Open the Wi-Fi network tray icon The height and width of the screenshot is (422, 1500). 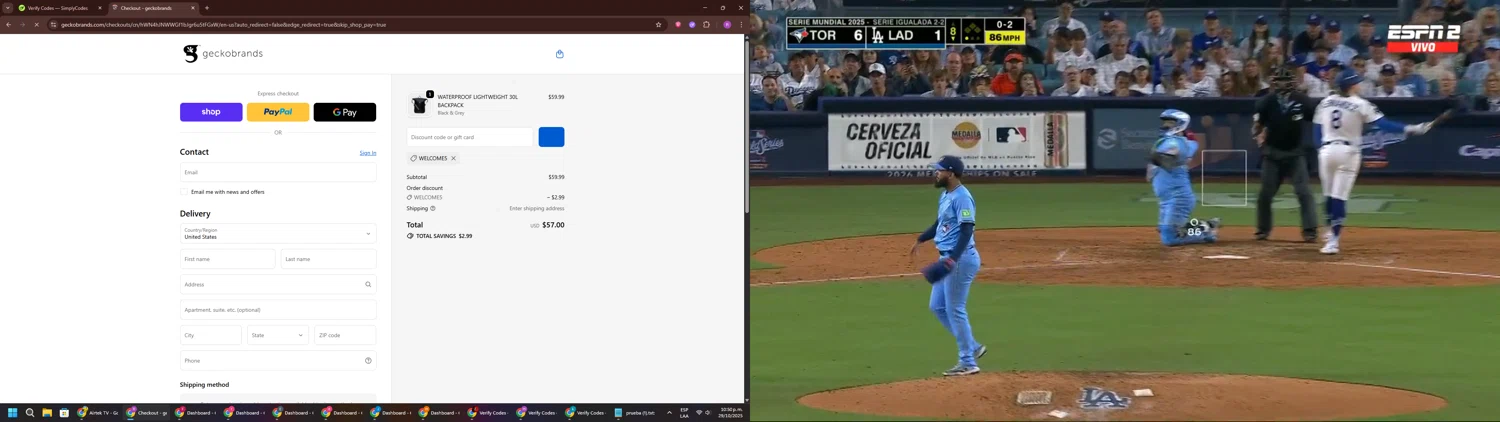coord(699,413)
